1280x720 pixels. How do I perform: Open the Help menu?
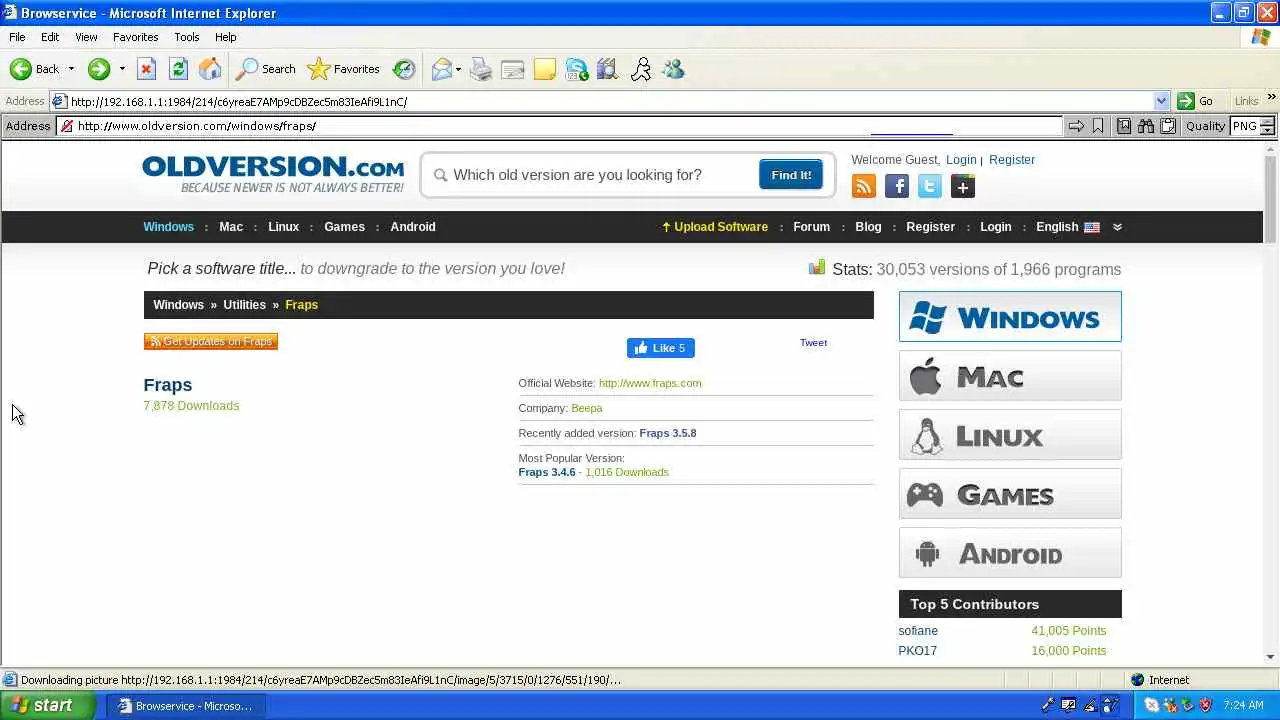(226, 37)
